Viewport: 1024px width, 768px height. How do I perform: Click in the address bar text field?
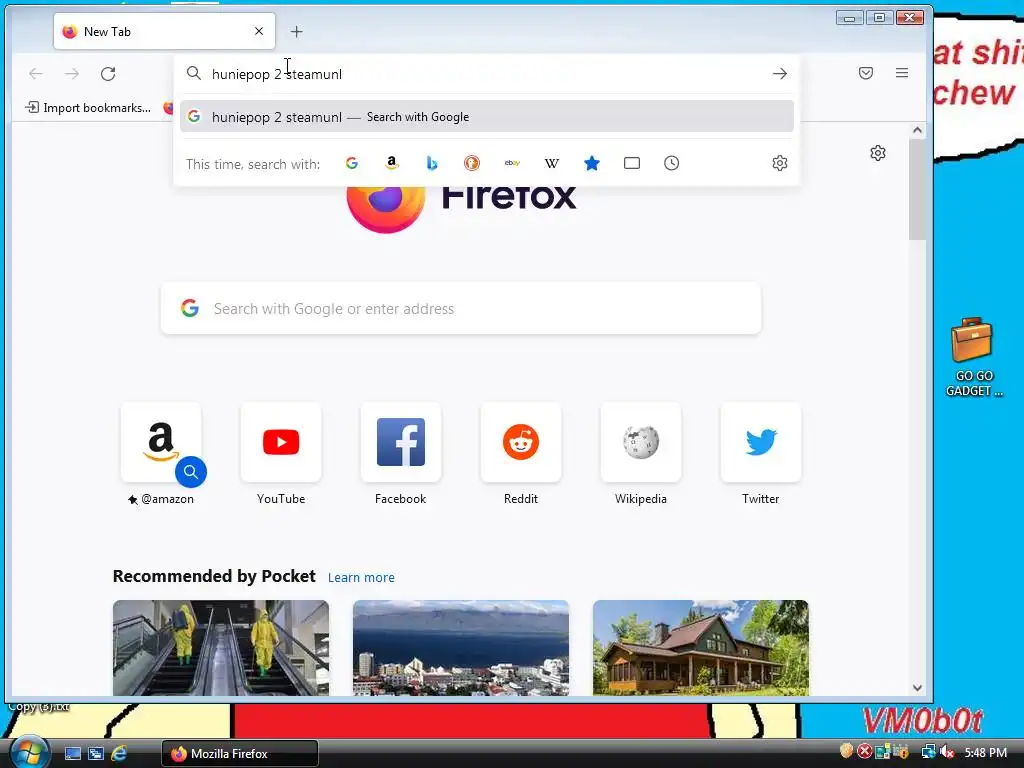(487, 74)
